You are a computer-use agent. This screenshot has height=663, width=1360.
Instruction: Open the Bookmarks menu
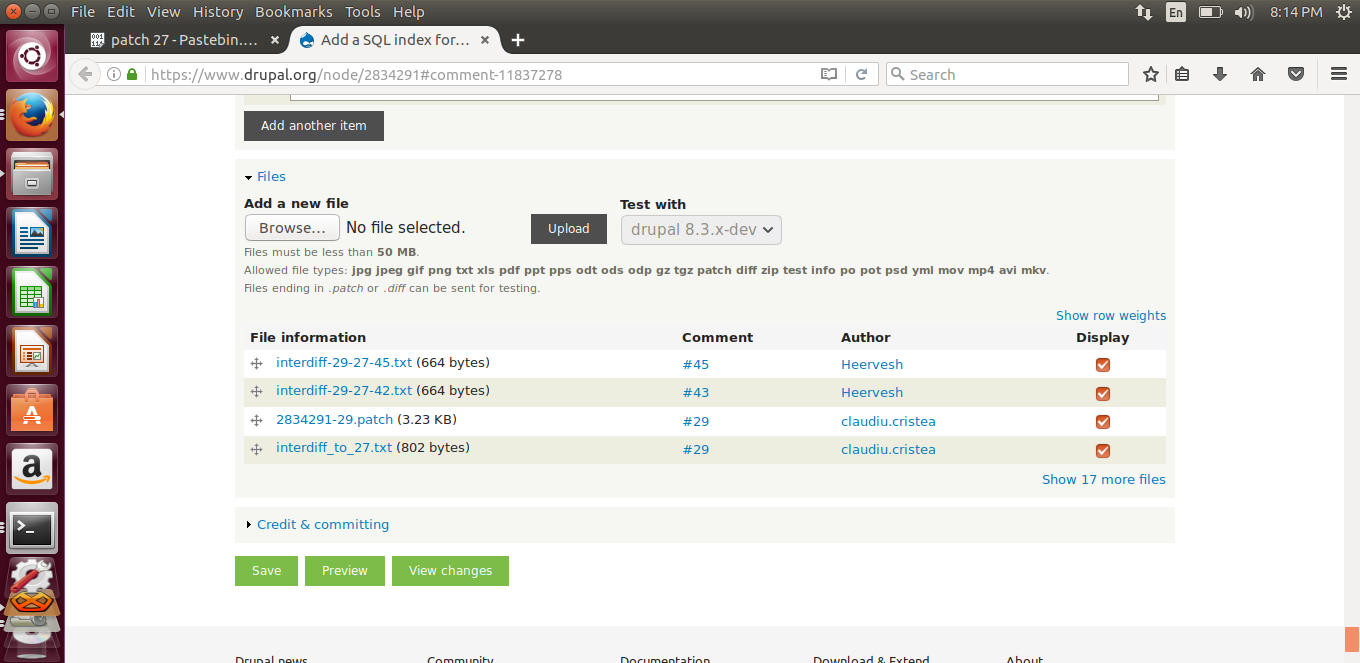click(x=293, y=11)
